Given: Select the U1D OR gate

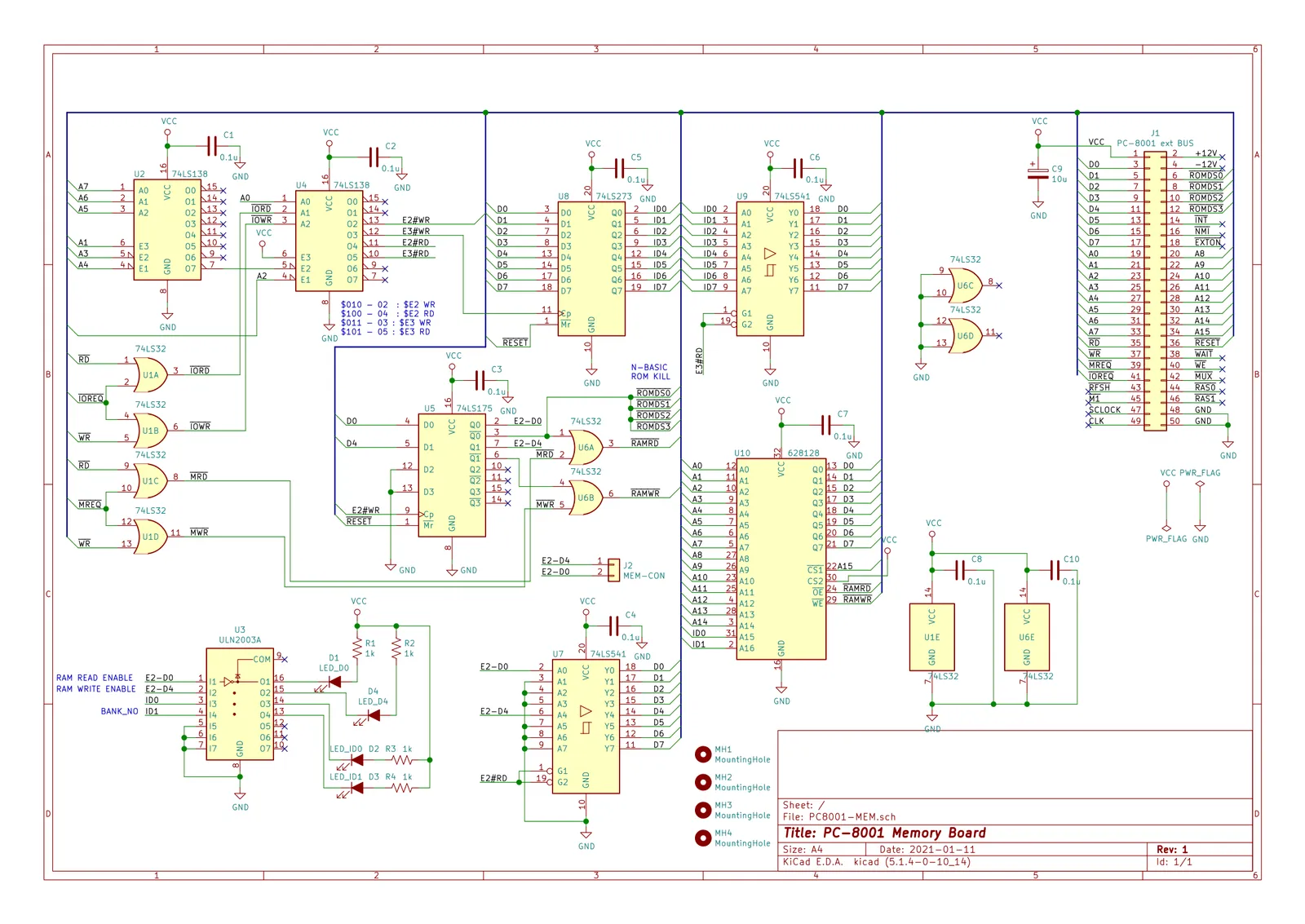Looking at the screenshot, I should tap(151, 537).
